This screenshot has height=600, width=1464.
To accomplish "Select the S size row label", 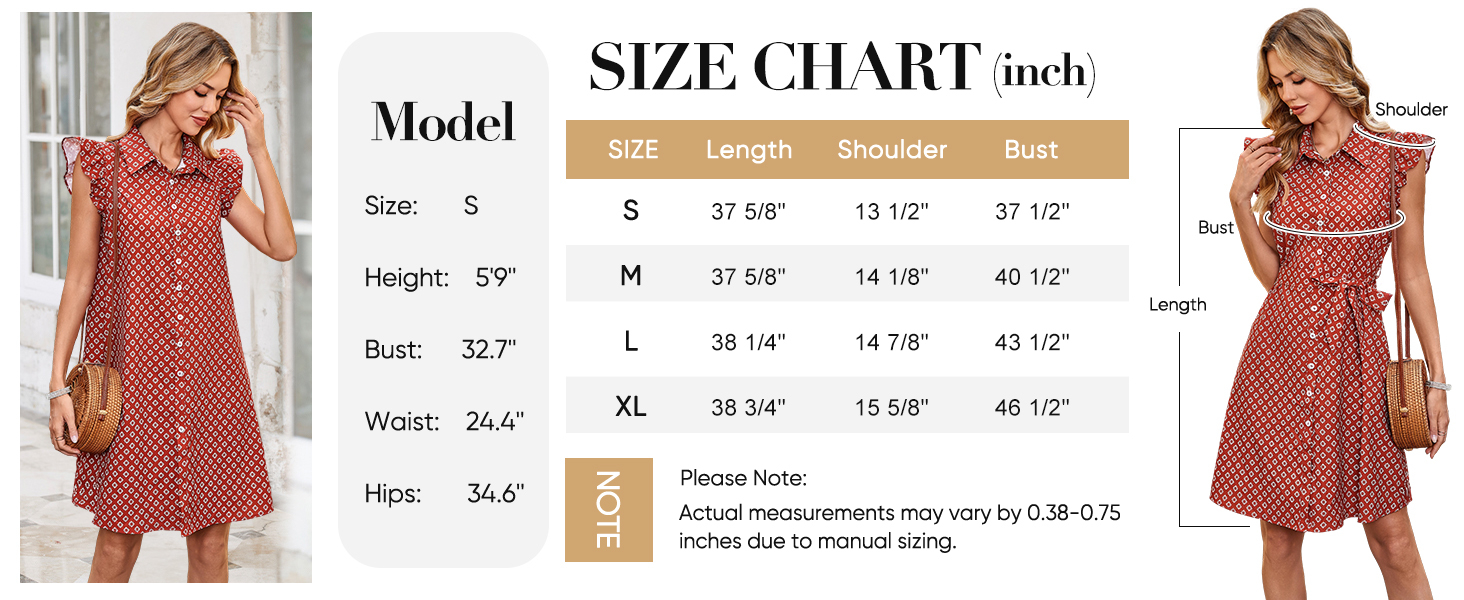I will (x=631, y=211).
